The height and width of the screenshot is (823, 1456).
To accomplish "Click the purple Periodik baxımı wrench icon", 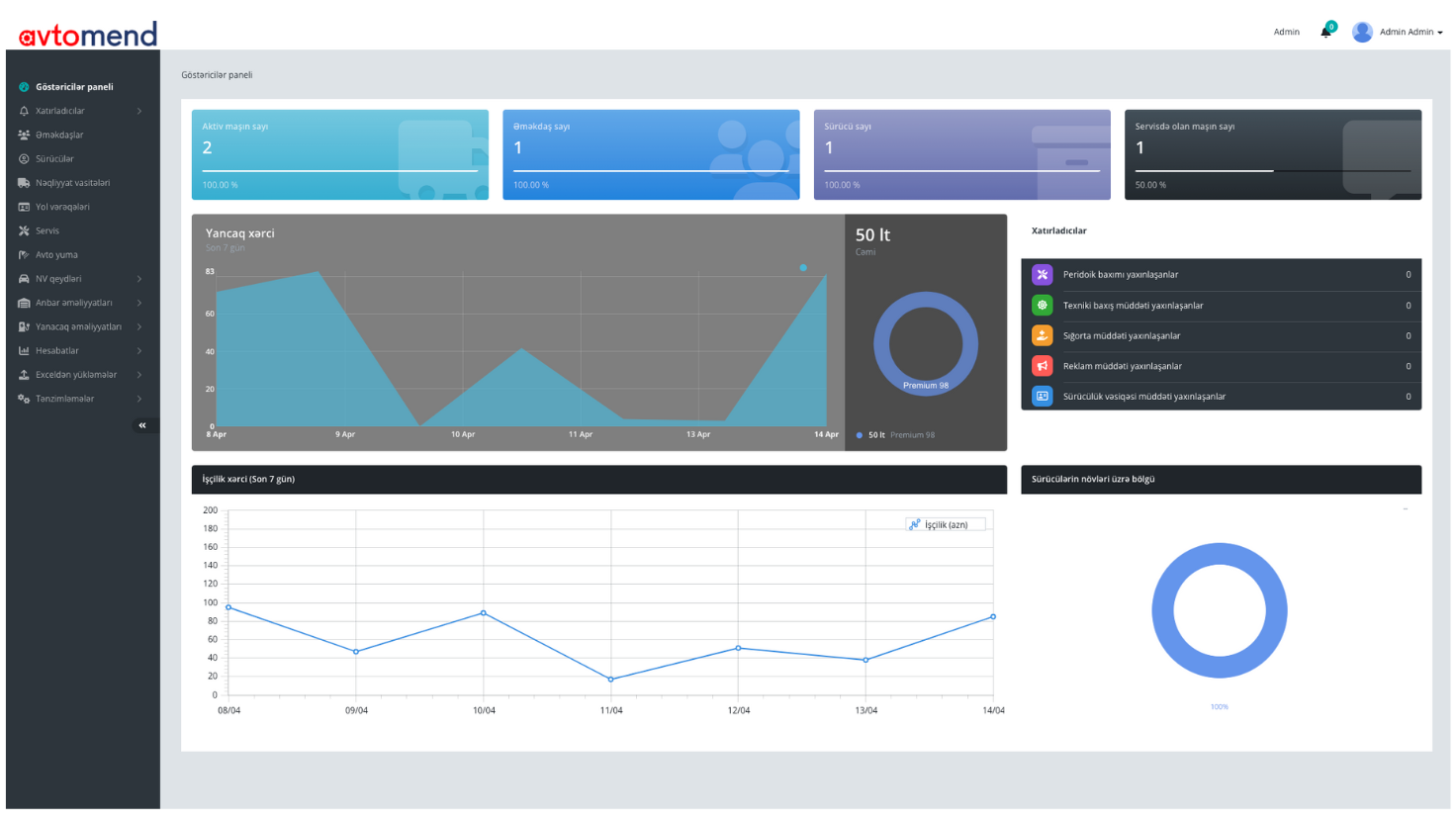I will click(x=1042, y=275).
